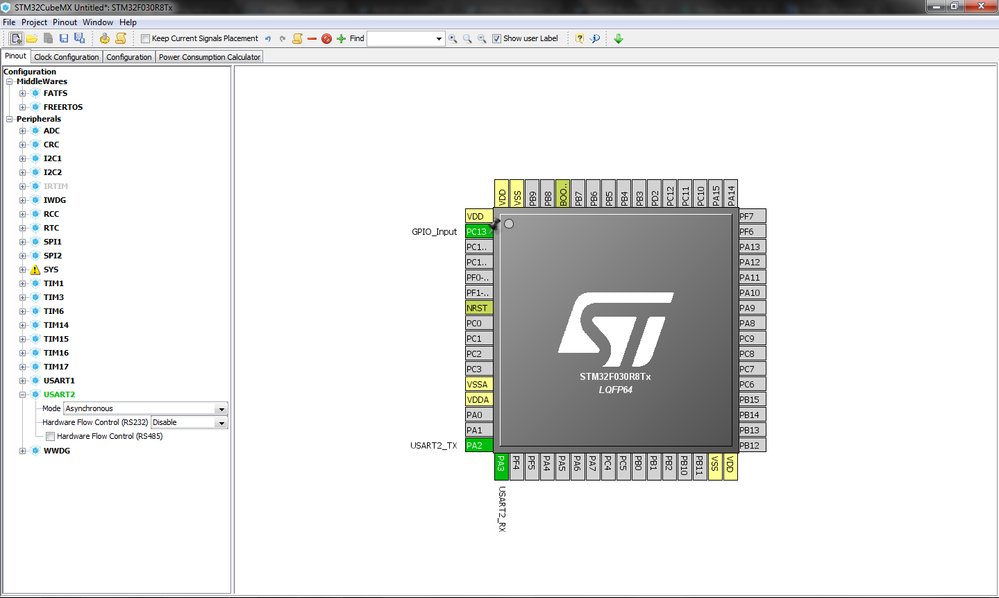The image size is (999, 598).
Task: Select the Pinout tab
Action: [x=15, y=56]
